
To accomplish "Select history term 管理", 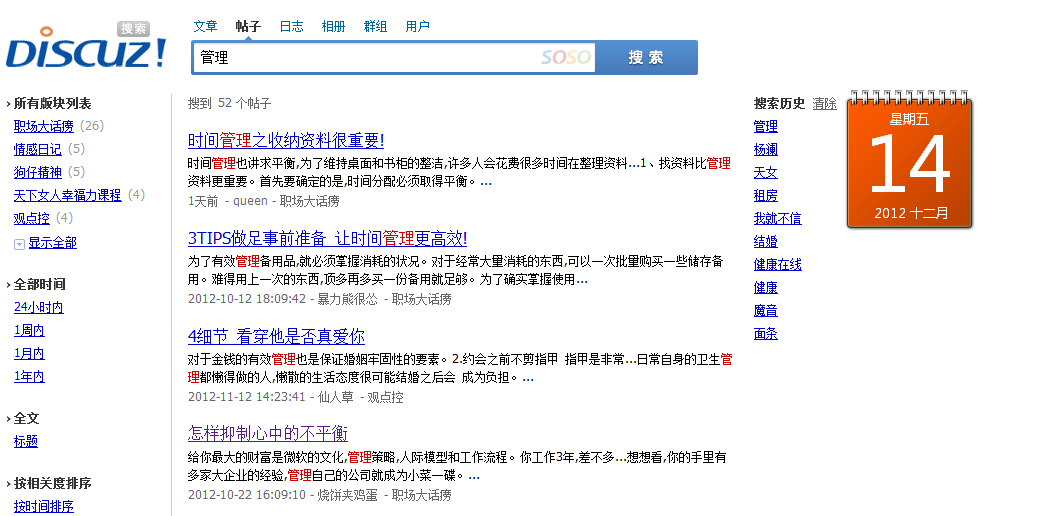I will (765, 126).
